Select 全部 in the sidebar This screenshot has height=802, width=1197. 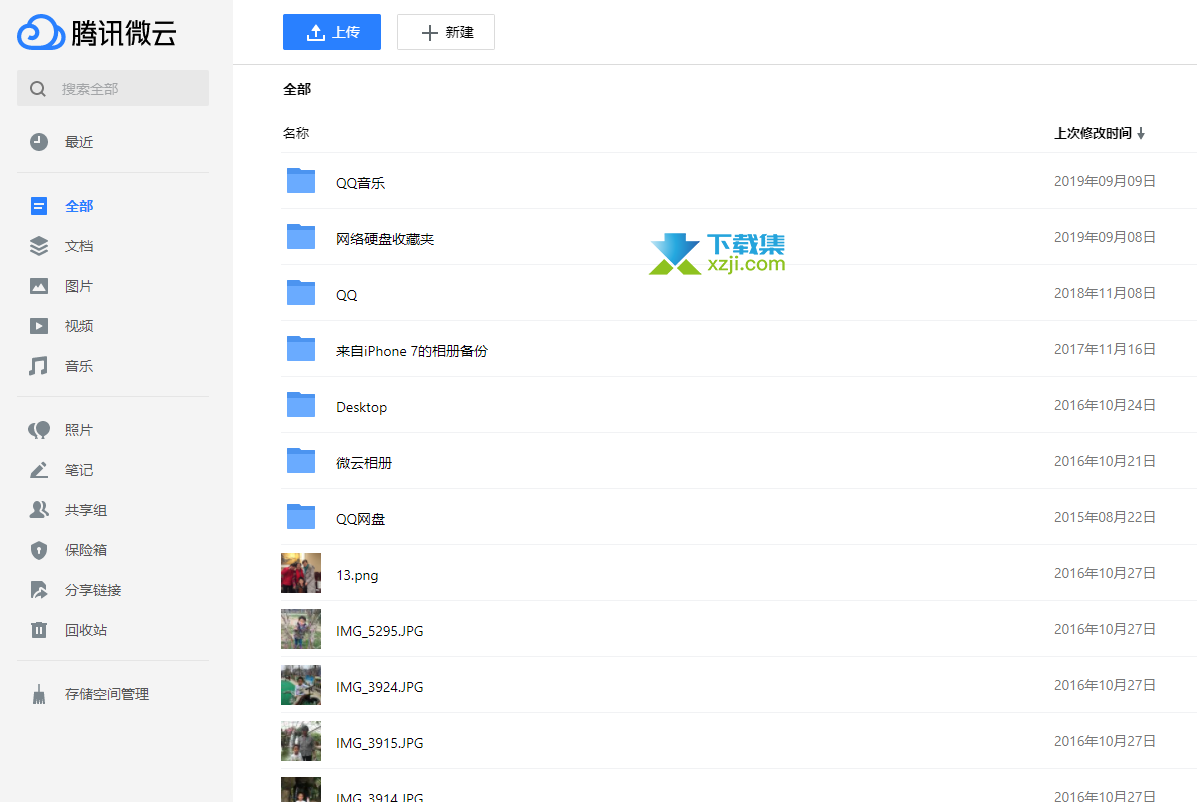79,206
